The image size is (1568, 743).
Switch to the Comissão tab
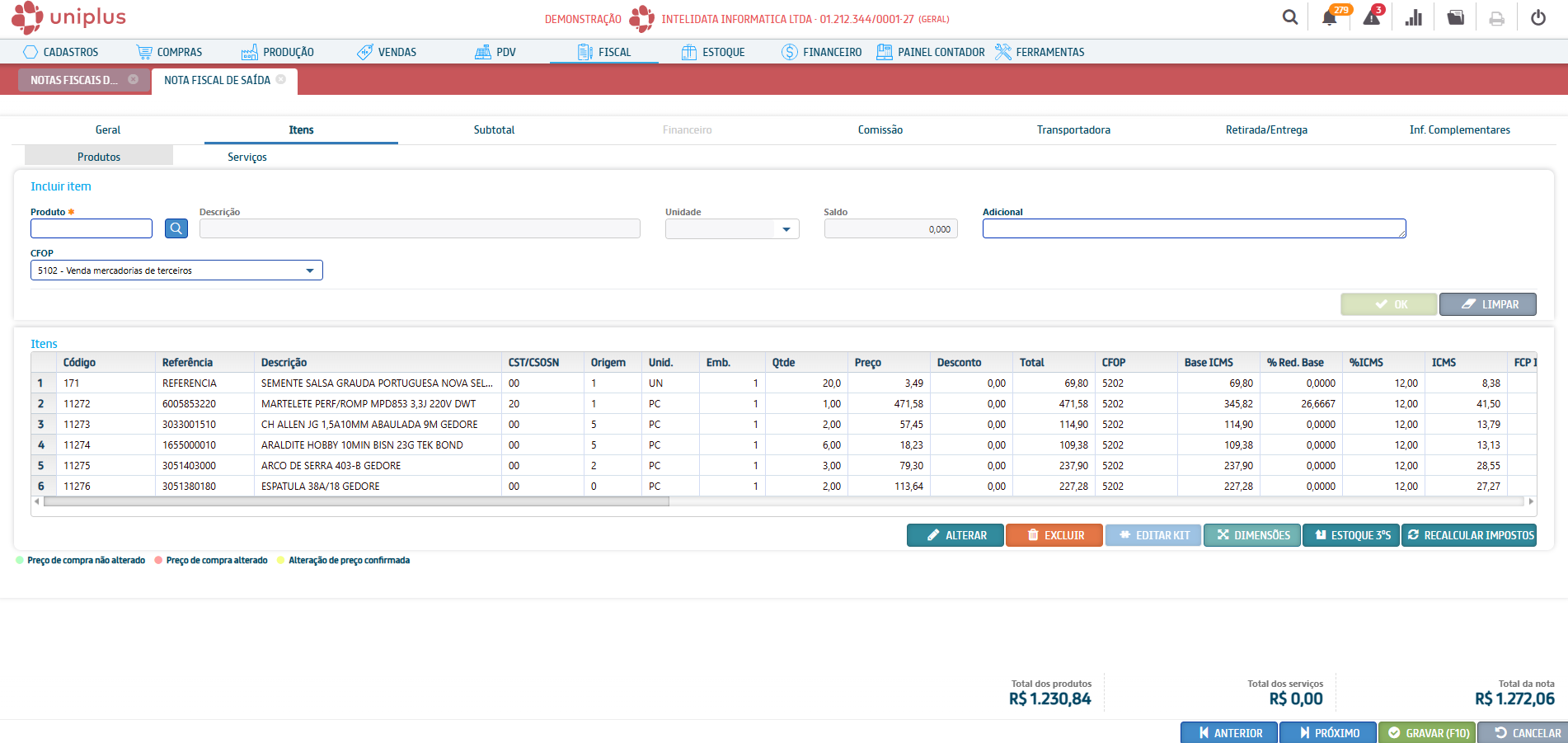(880, 129)
